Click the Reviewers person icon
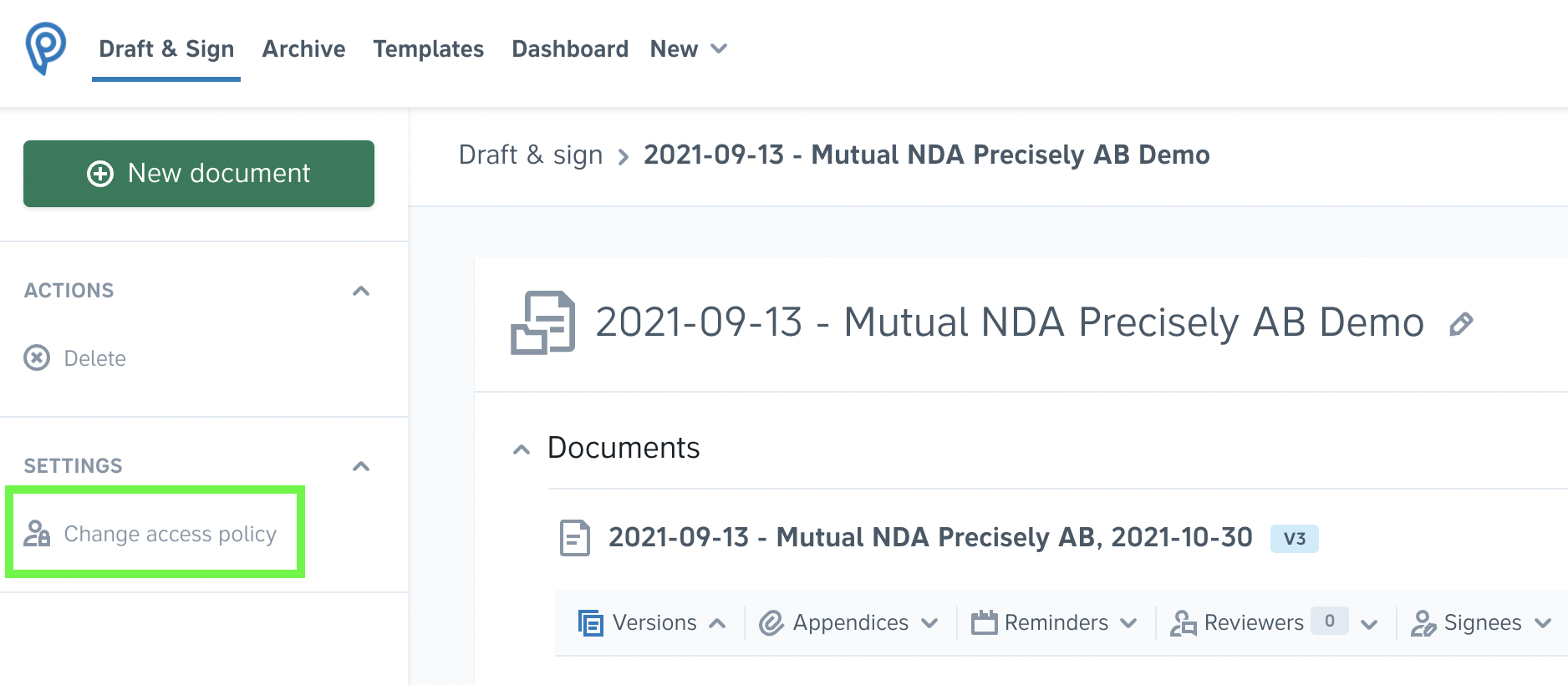 tap(1183, 622)
